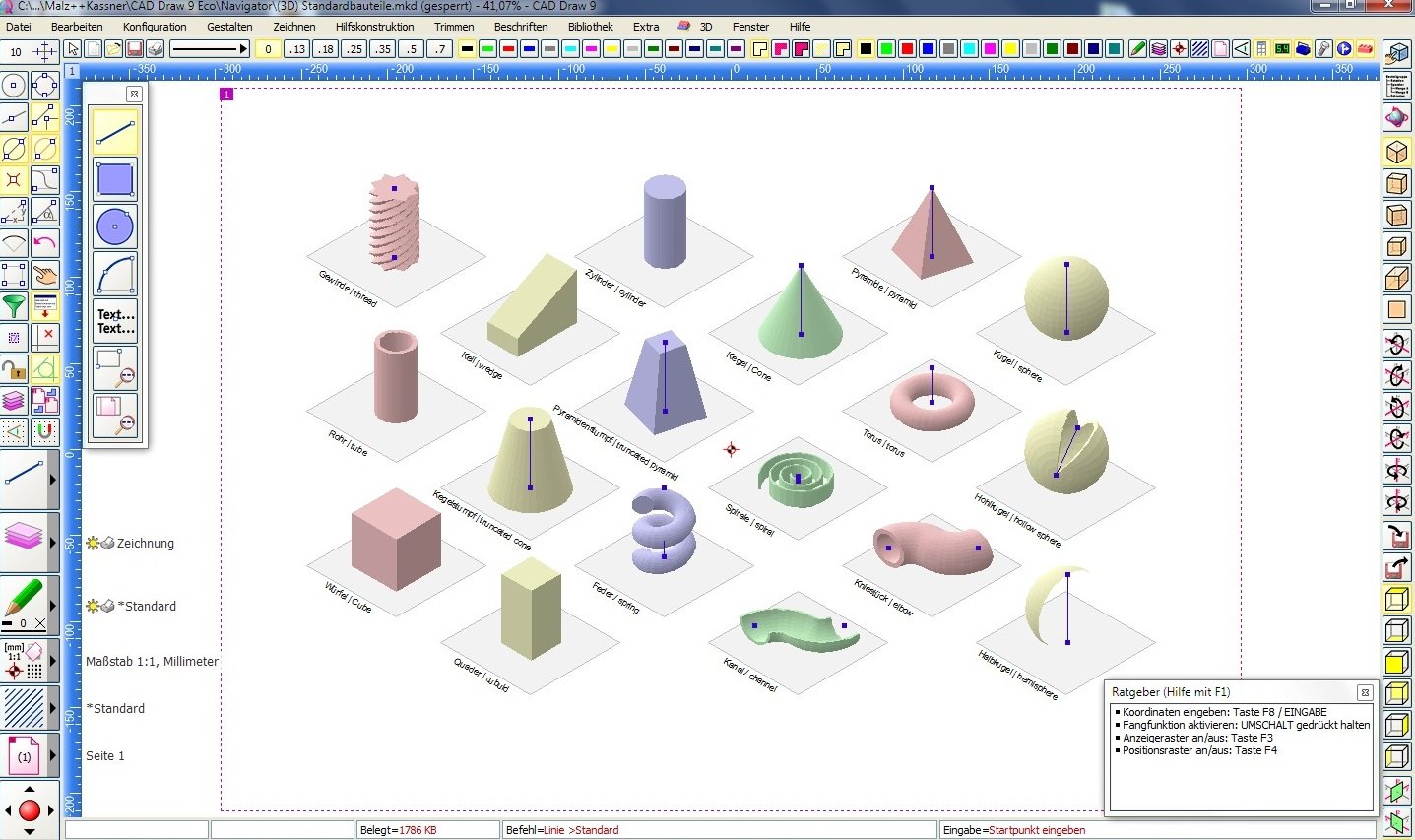Open the line style arrow selector
The height and width of the screenshot is (840, 1415).
tap(209, 48)
